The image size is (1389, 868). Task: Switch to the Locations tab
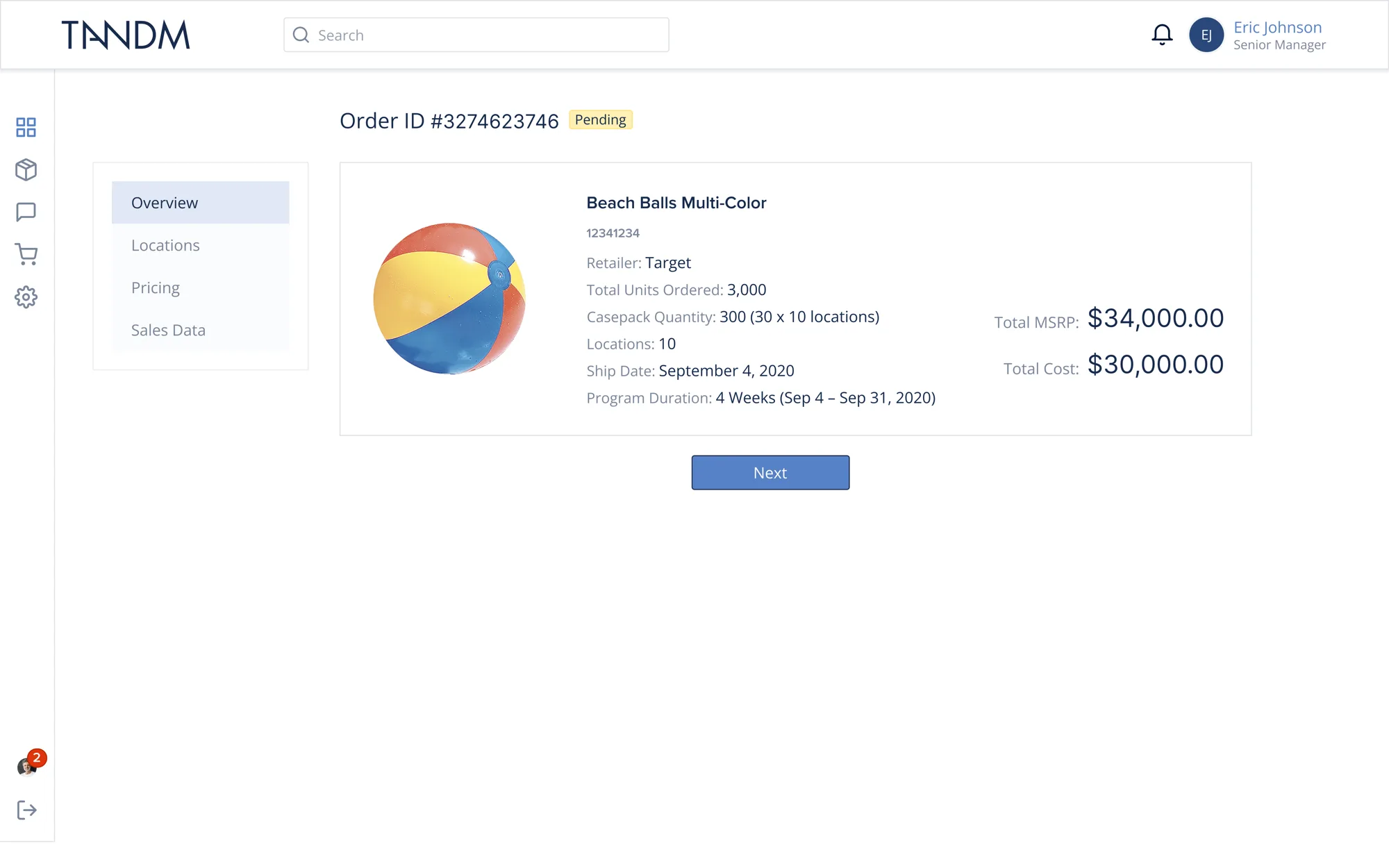200,245
